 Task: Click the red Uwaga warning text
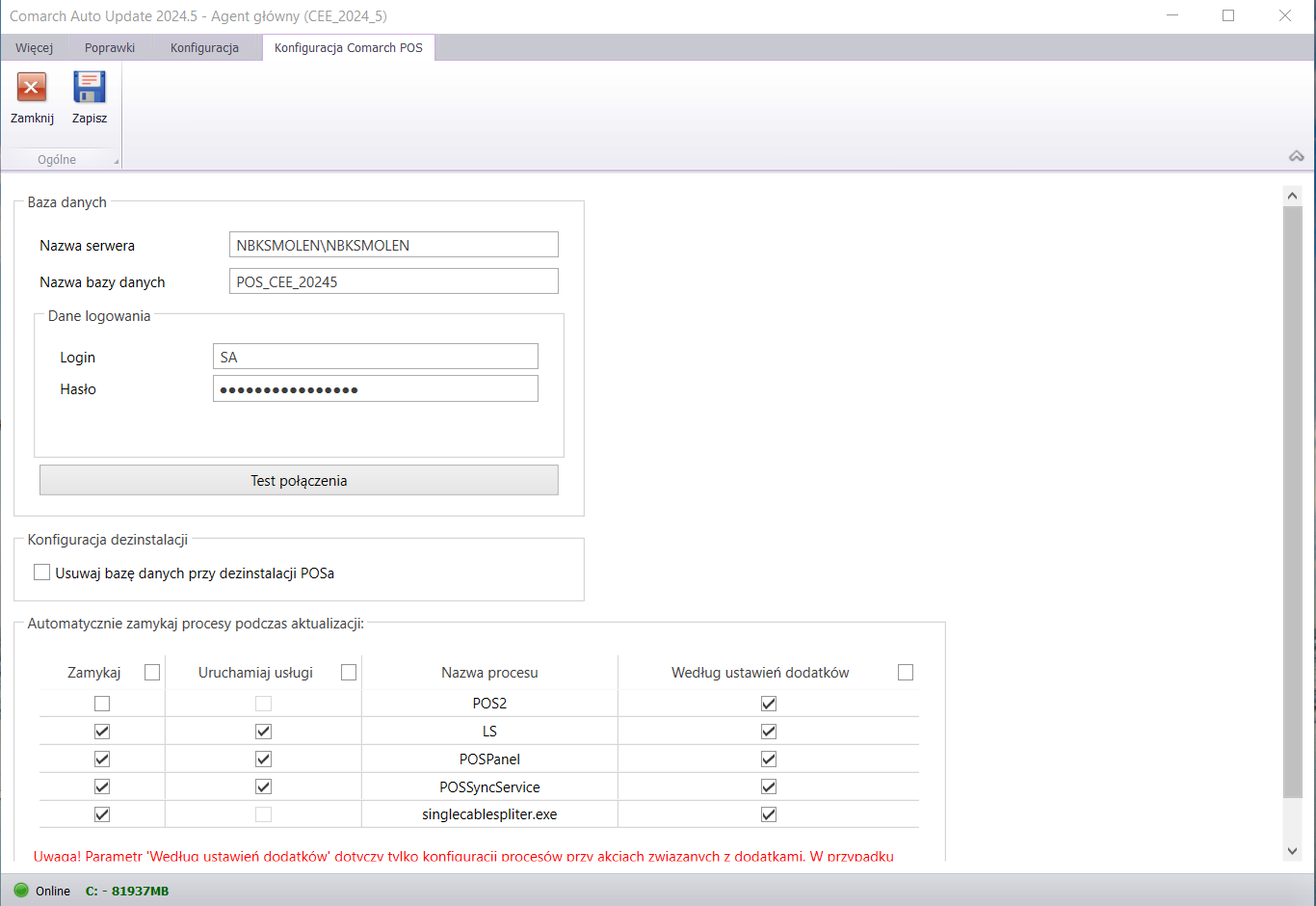click(x=463, y=856)
